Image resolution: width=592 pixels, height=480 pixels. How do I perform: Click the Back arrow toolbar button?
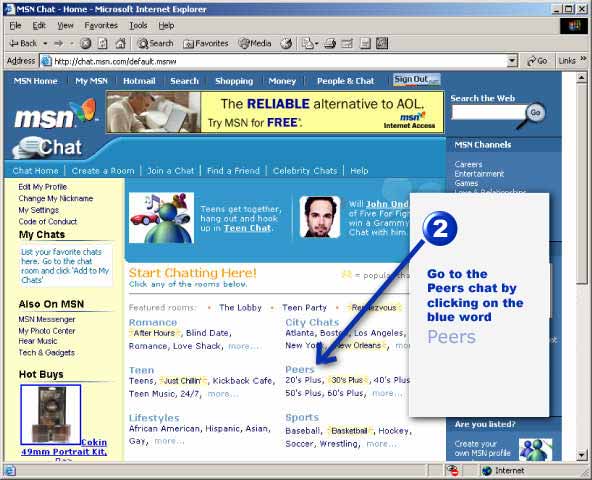23,43
